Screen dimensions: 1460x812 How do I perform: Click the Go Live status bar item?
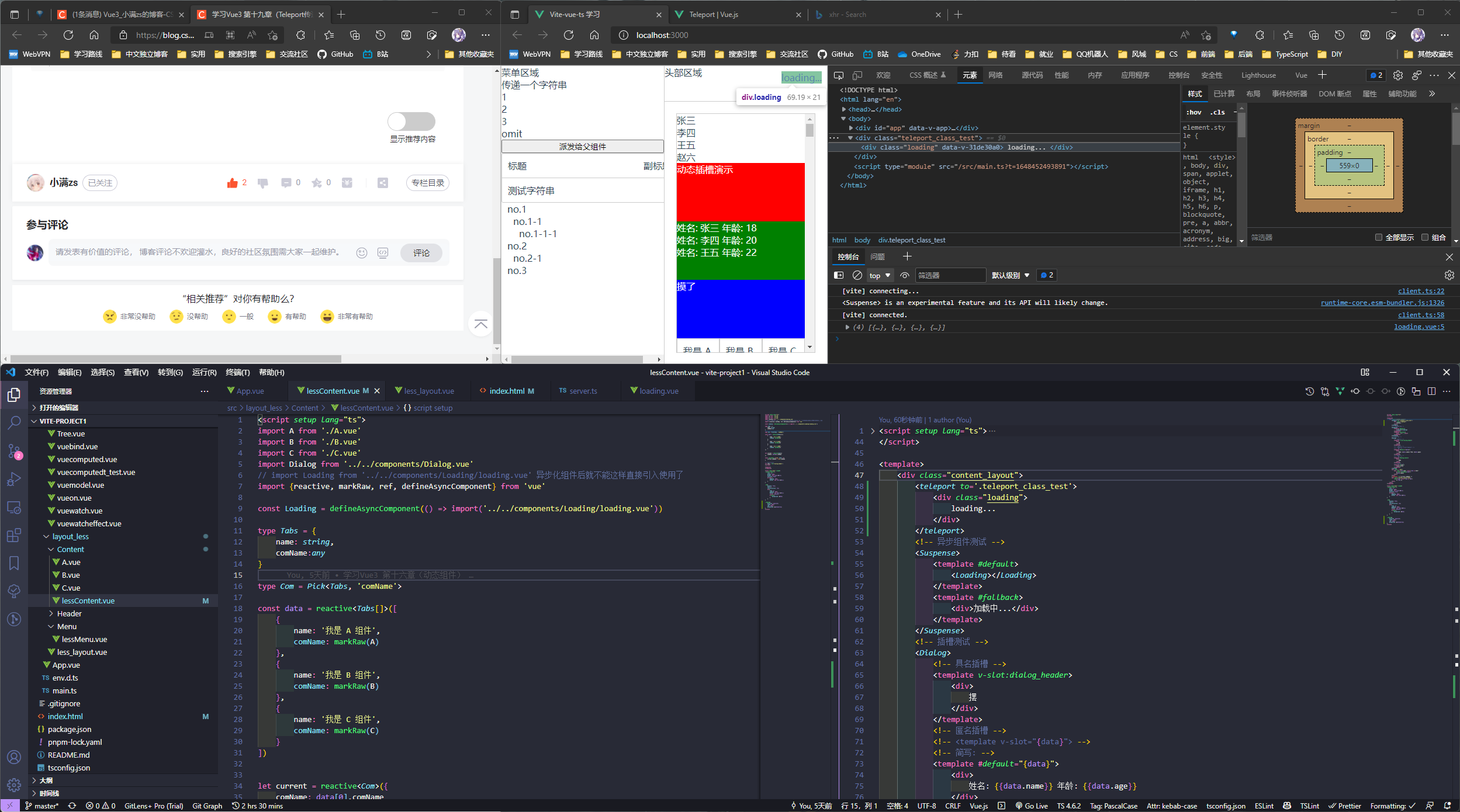point(1032,806)
